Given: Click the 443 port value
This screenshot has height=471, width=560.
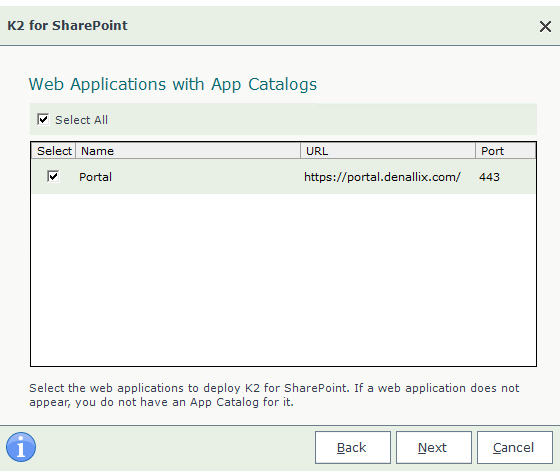Looking at the screenshot, I should click(x=489, y=177).
